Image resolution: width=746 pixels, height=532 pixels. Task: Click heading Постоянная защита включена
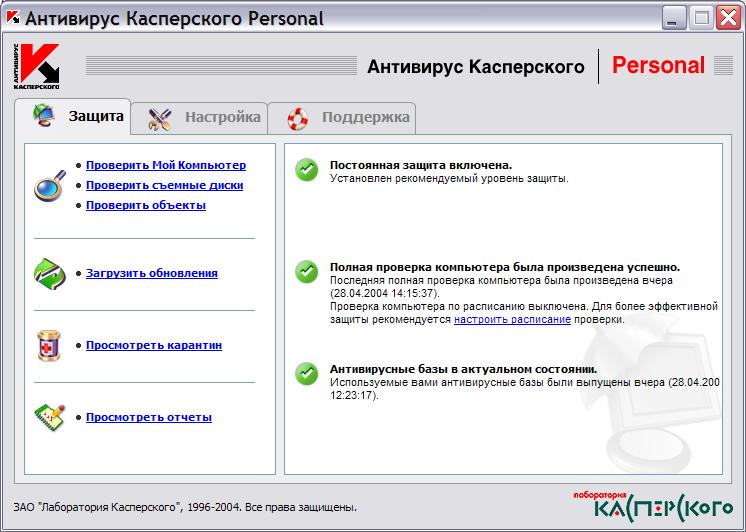(x=421, y=165)
